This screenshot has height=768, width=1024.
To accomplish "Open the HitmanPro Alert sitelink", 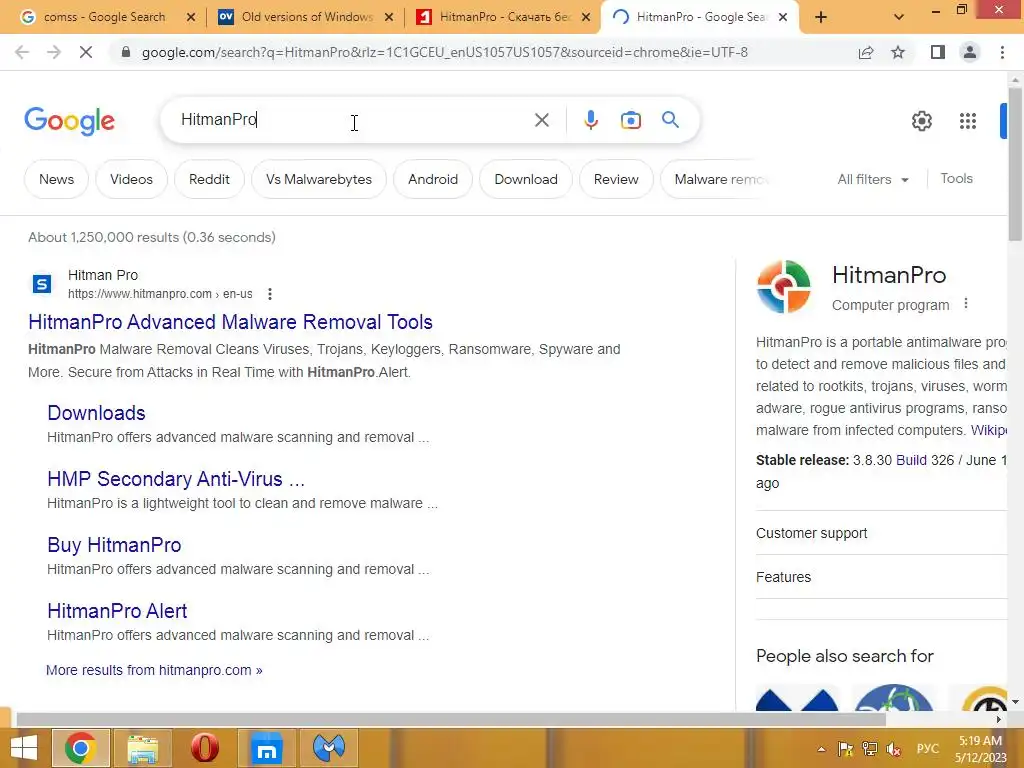I will tap(117, 611).
